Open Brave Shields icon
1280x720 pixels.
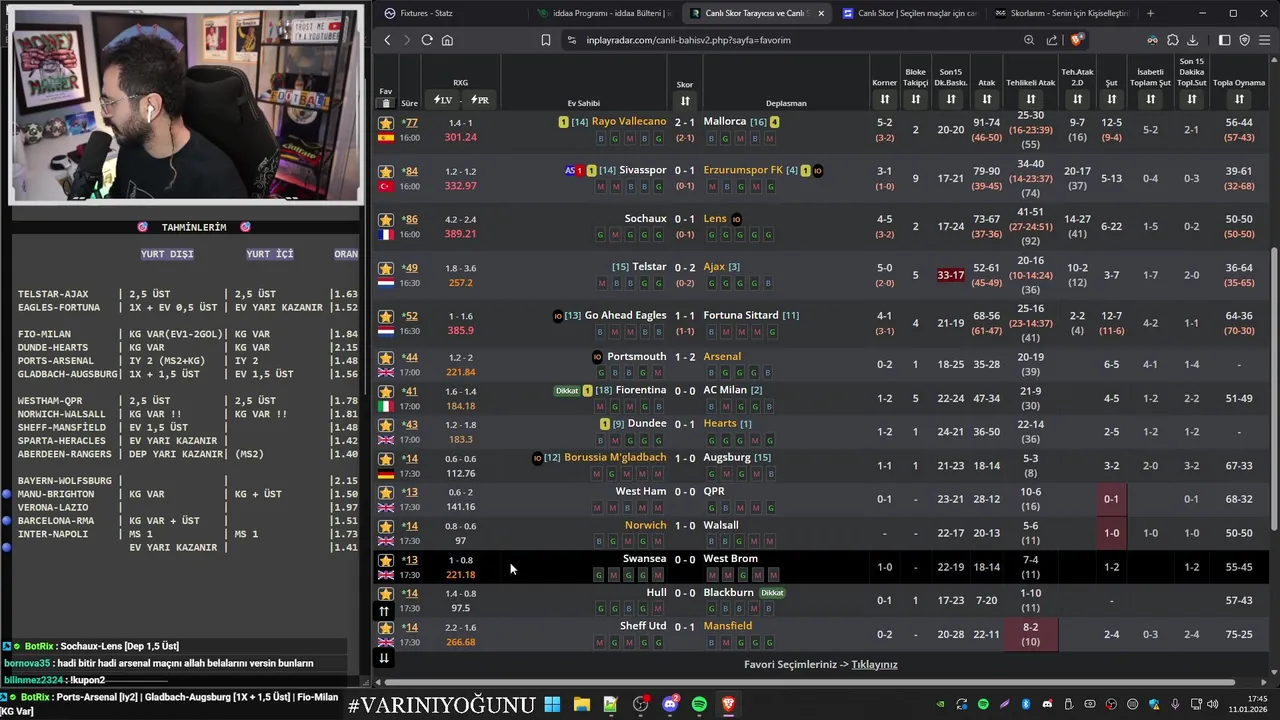coord(1076,40)
